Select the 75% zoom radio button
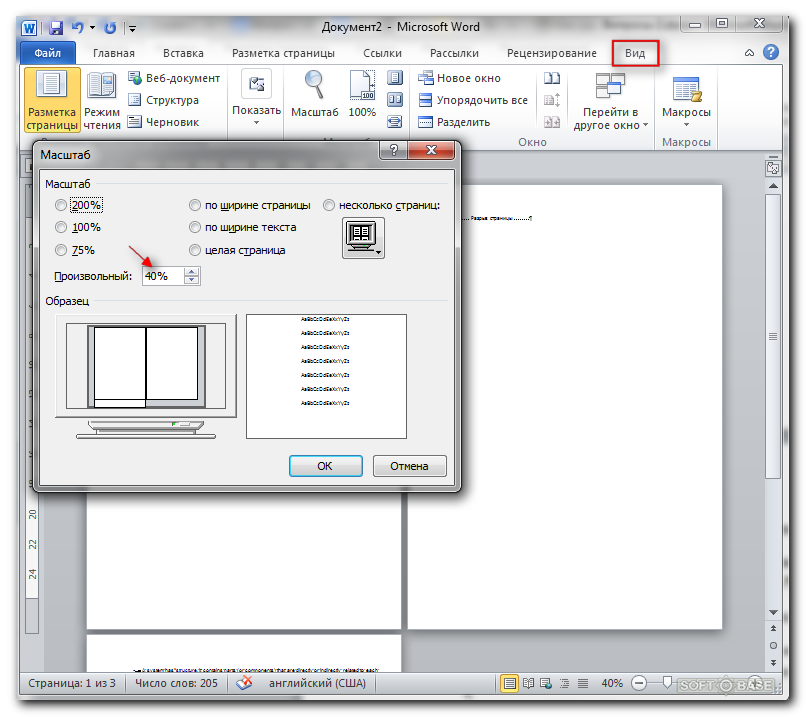 pyautogui.click(x=61, y=250)
